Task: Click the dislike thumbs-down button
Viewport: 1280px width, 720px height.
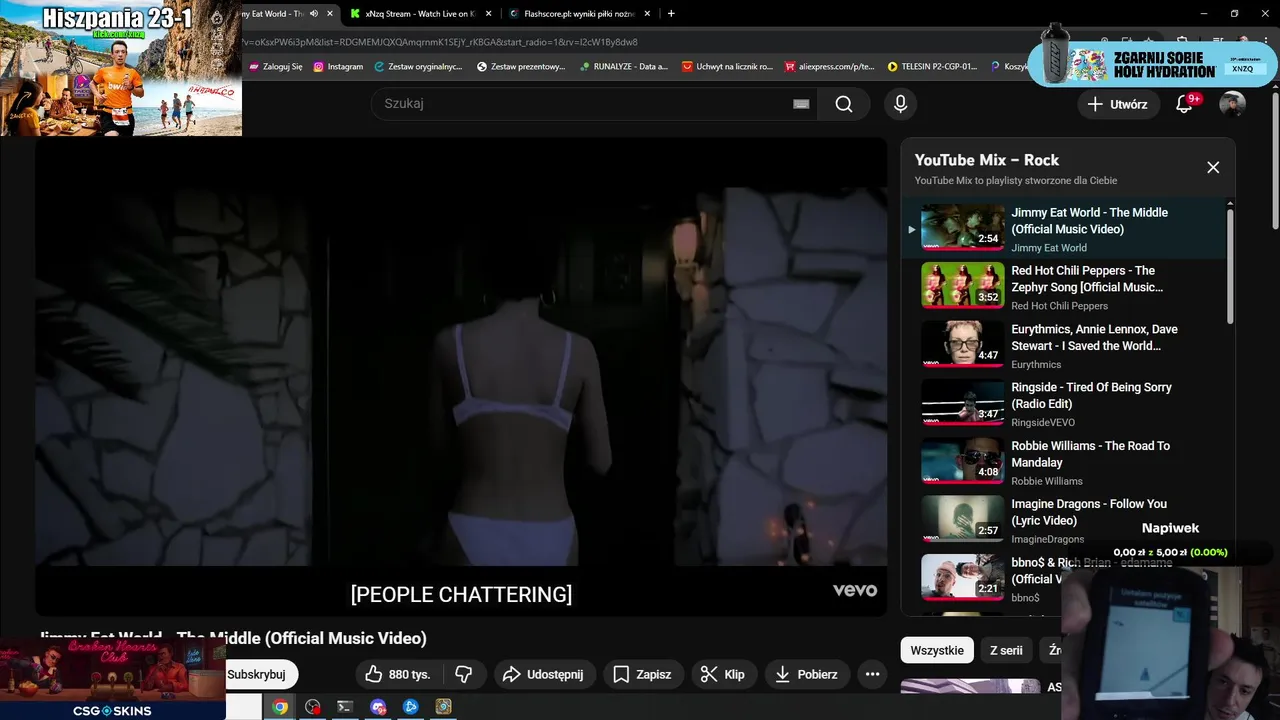Action: pos(464,674)
